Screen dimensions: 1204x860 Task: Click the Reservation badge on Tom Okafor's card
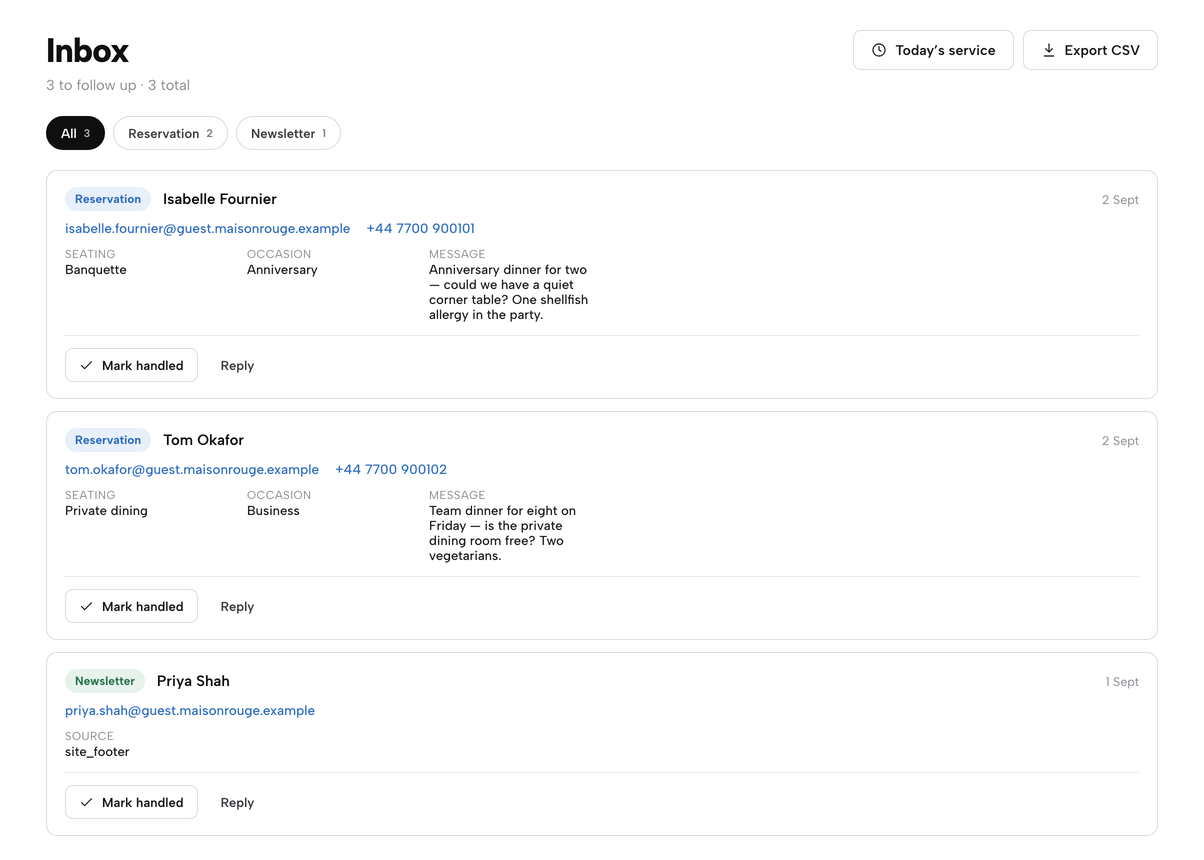click(108, 440)
